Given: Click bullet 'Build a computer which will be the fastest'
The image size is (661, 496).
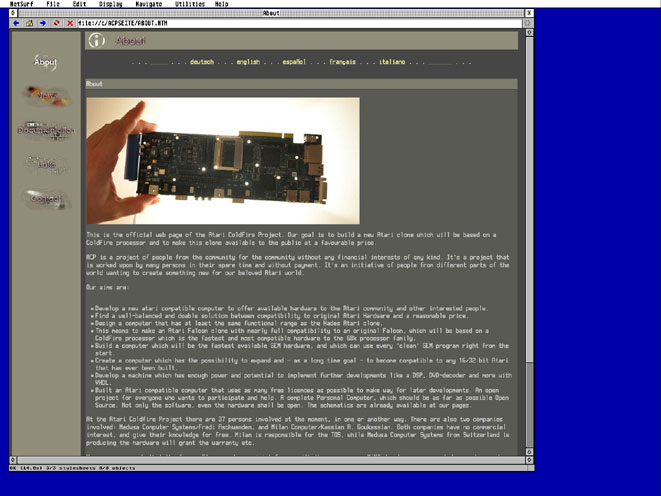Looking at the screenshot, I should pyautogui.click(x=302, y=349).
